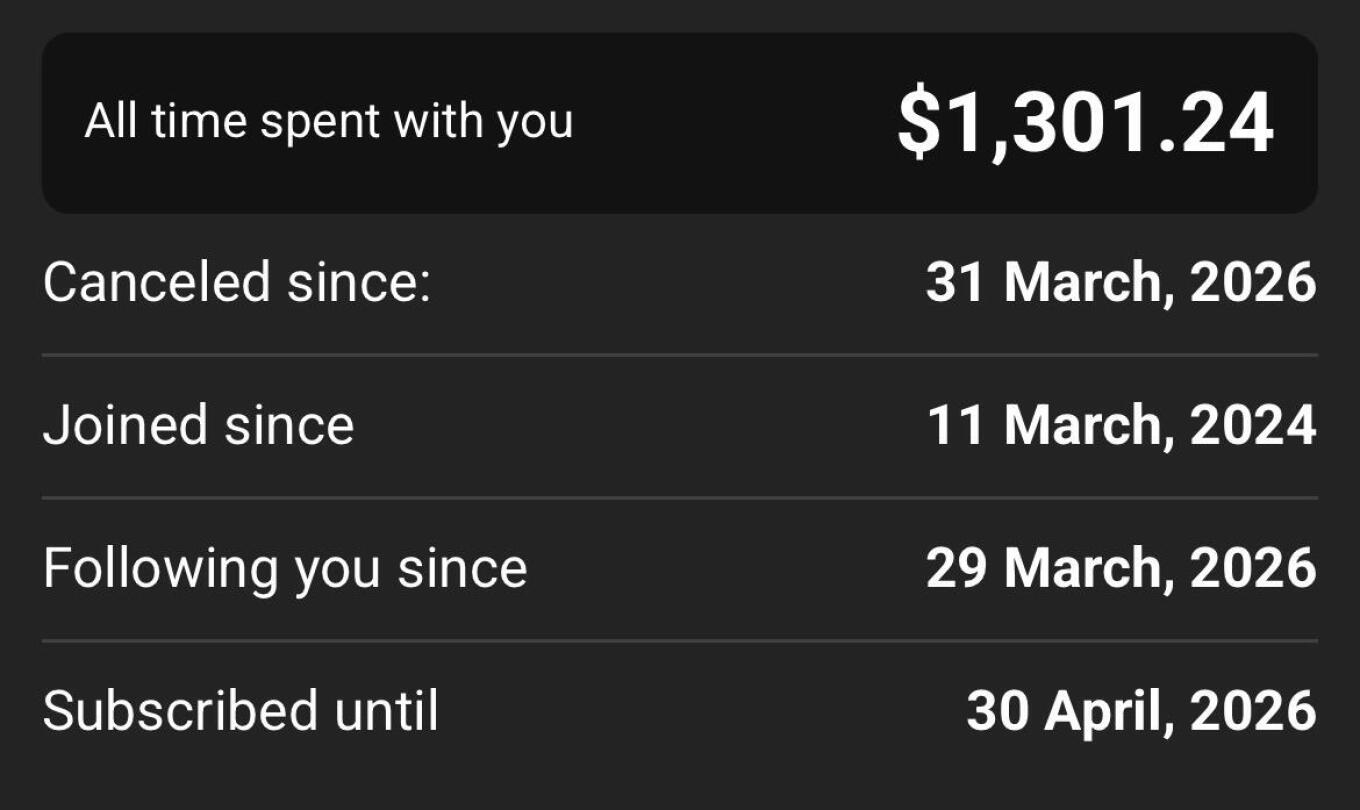Select the 31 March, 2026 cancel date
Screen dimensions: 1360x810
tap(1120, 282)
